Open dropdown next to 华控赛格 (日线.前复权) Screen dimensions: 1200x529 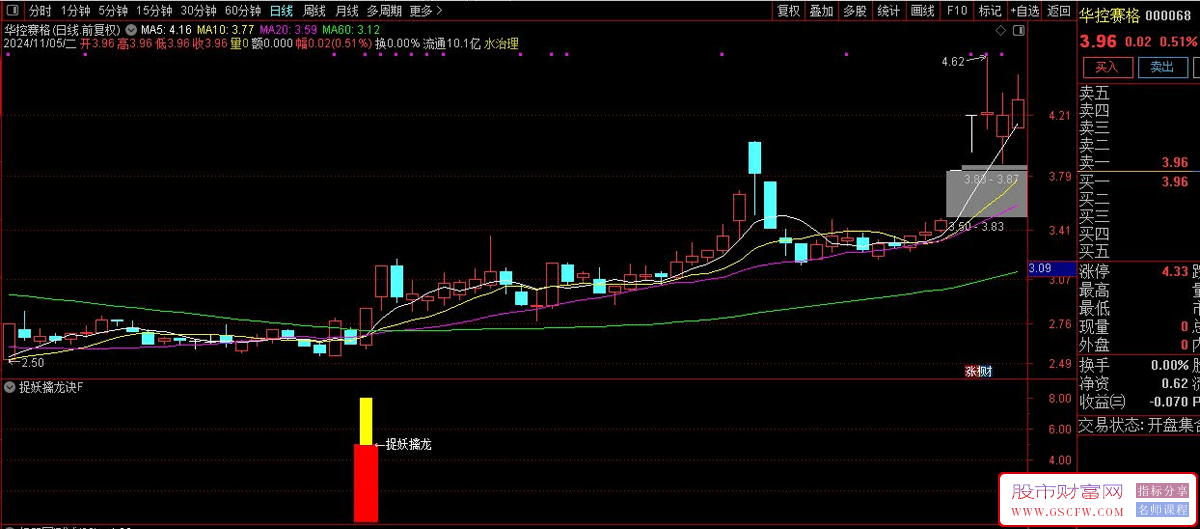(131, 29)
